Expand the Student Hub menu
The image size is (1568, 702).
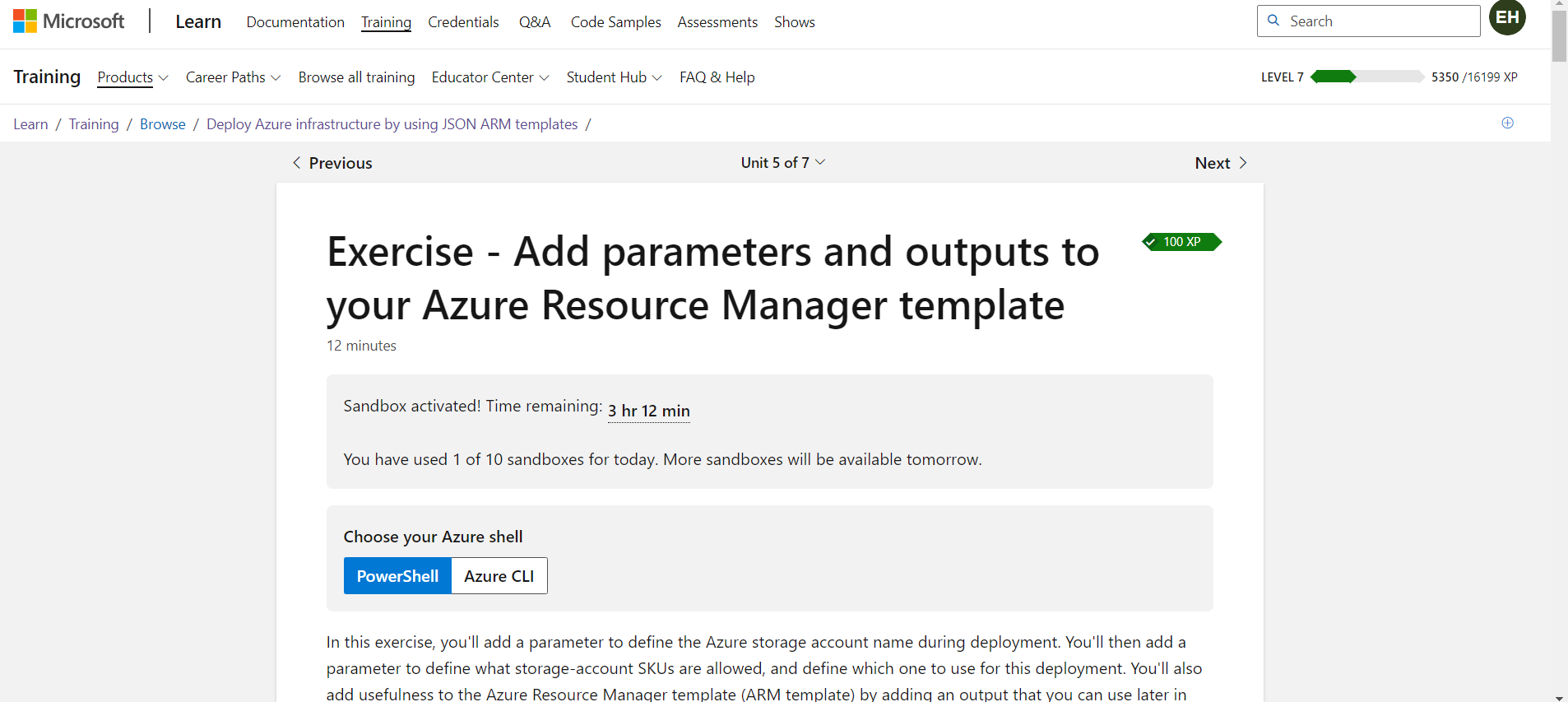click(614, 77)
